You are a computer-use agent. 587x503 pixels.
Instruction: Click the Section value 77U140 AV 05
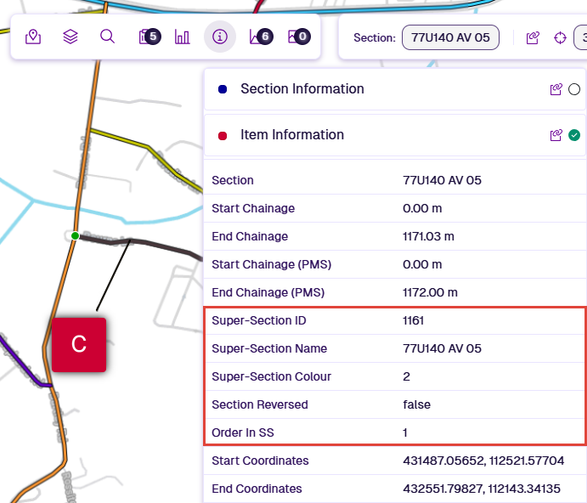tap(442, 180)
